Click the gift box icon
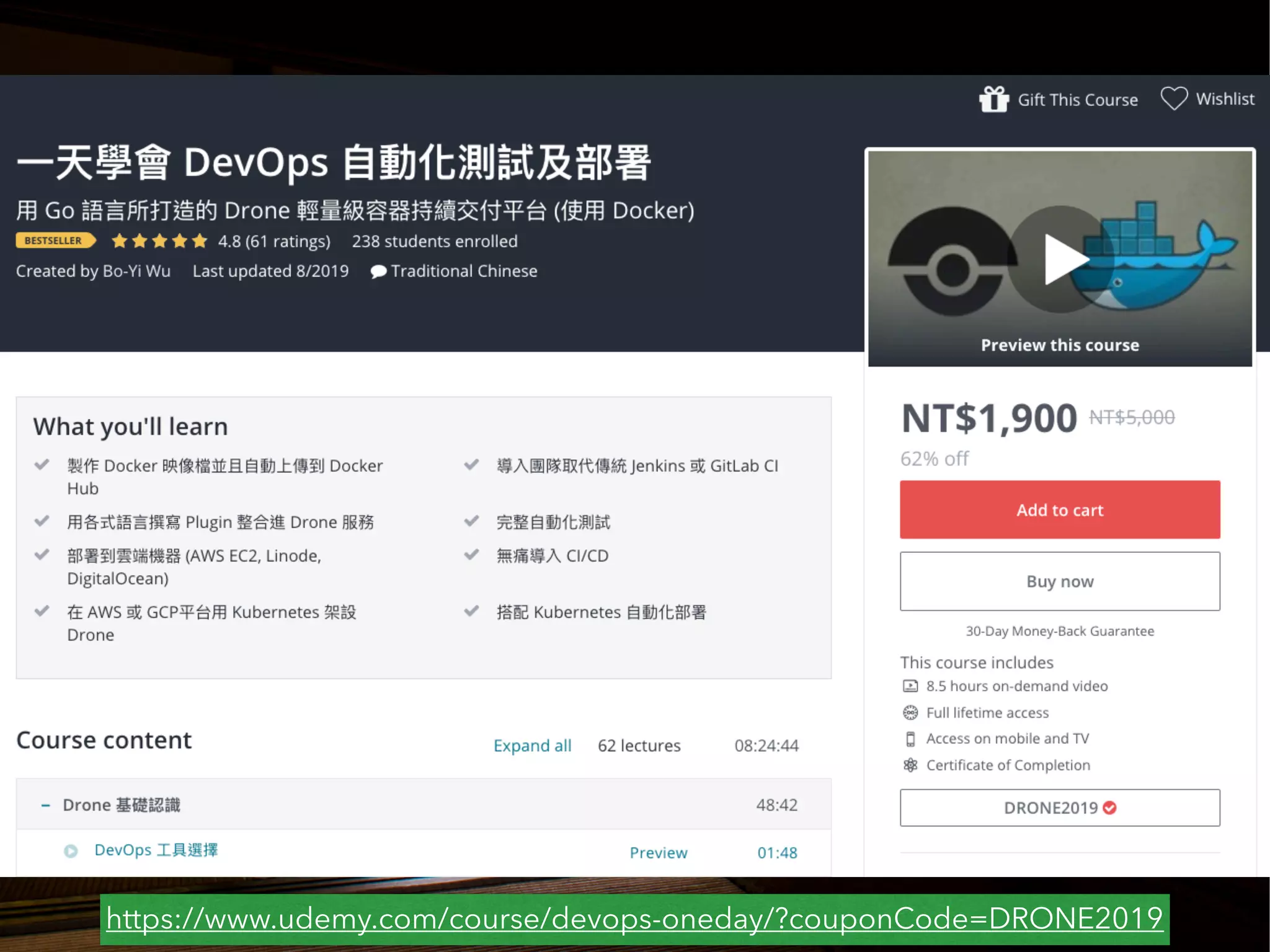Viewport: 1270px width, 952px height. coord(994,99)
